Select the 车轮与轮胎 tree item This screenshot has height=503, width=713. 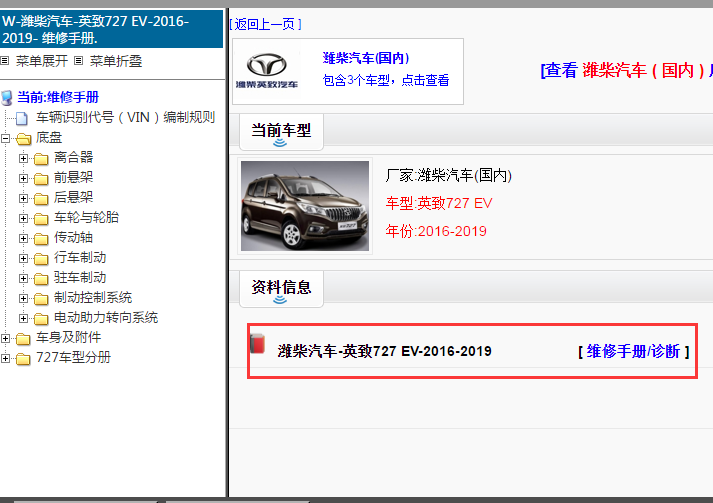(x=86, y=217)
